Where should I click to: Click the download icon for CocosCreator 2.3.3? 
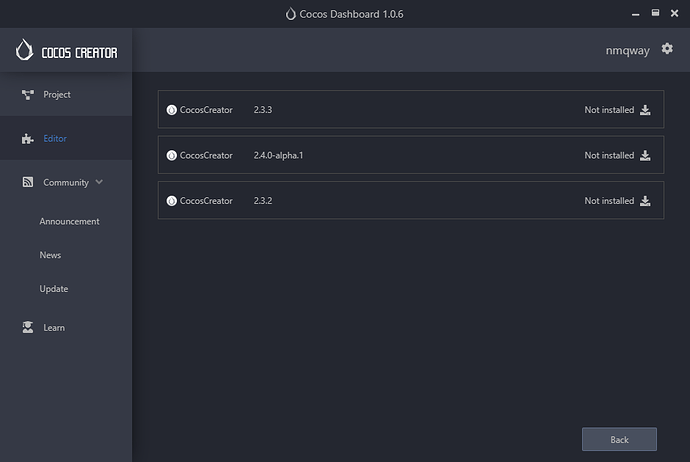click(x=645, y=110)
